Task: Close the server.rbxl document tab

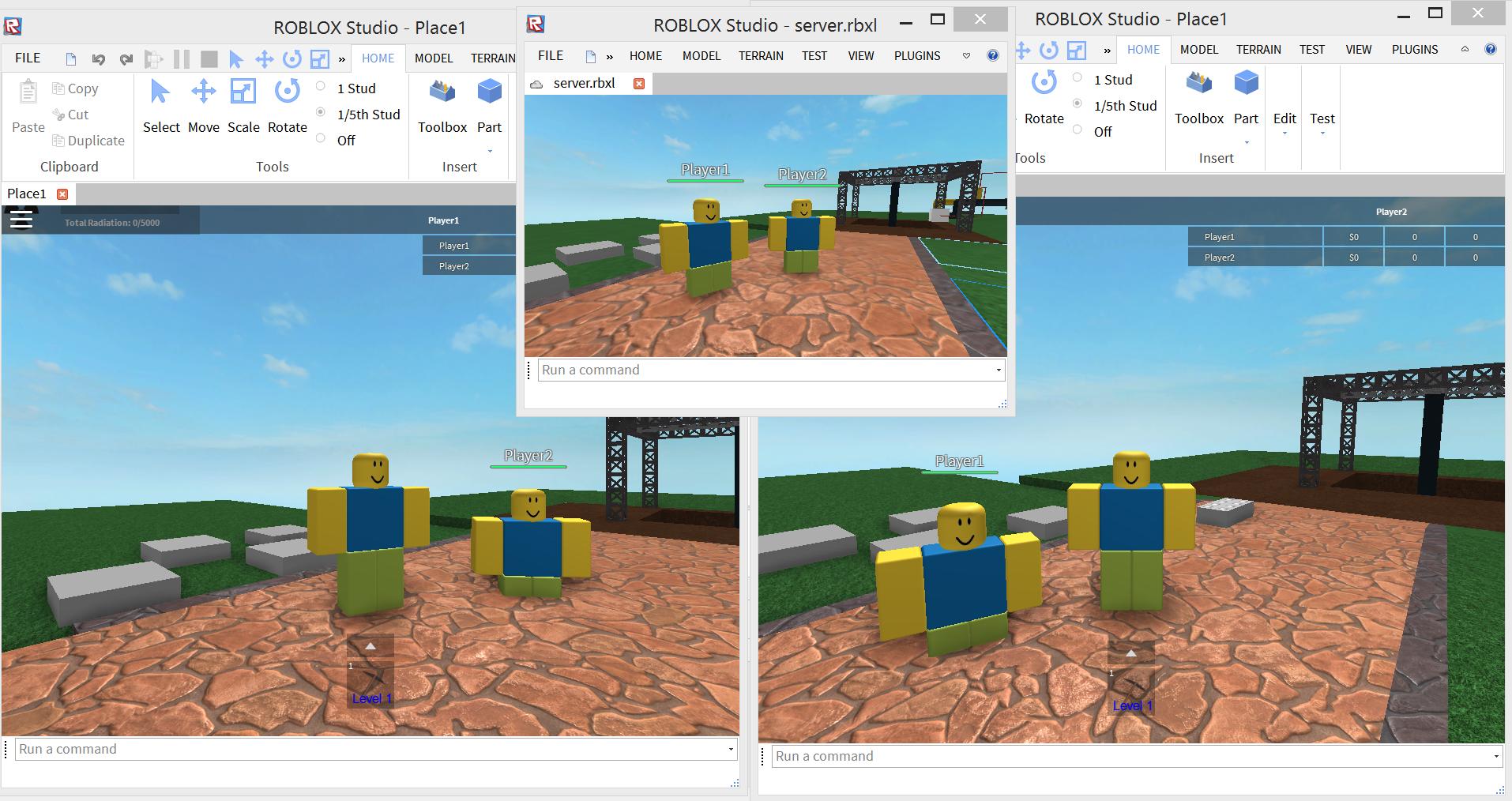Action: pyautogui.click(x=639, y=83)
